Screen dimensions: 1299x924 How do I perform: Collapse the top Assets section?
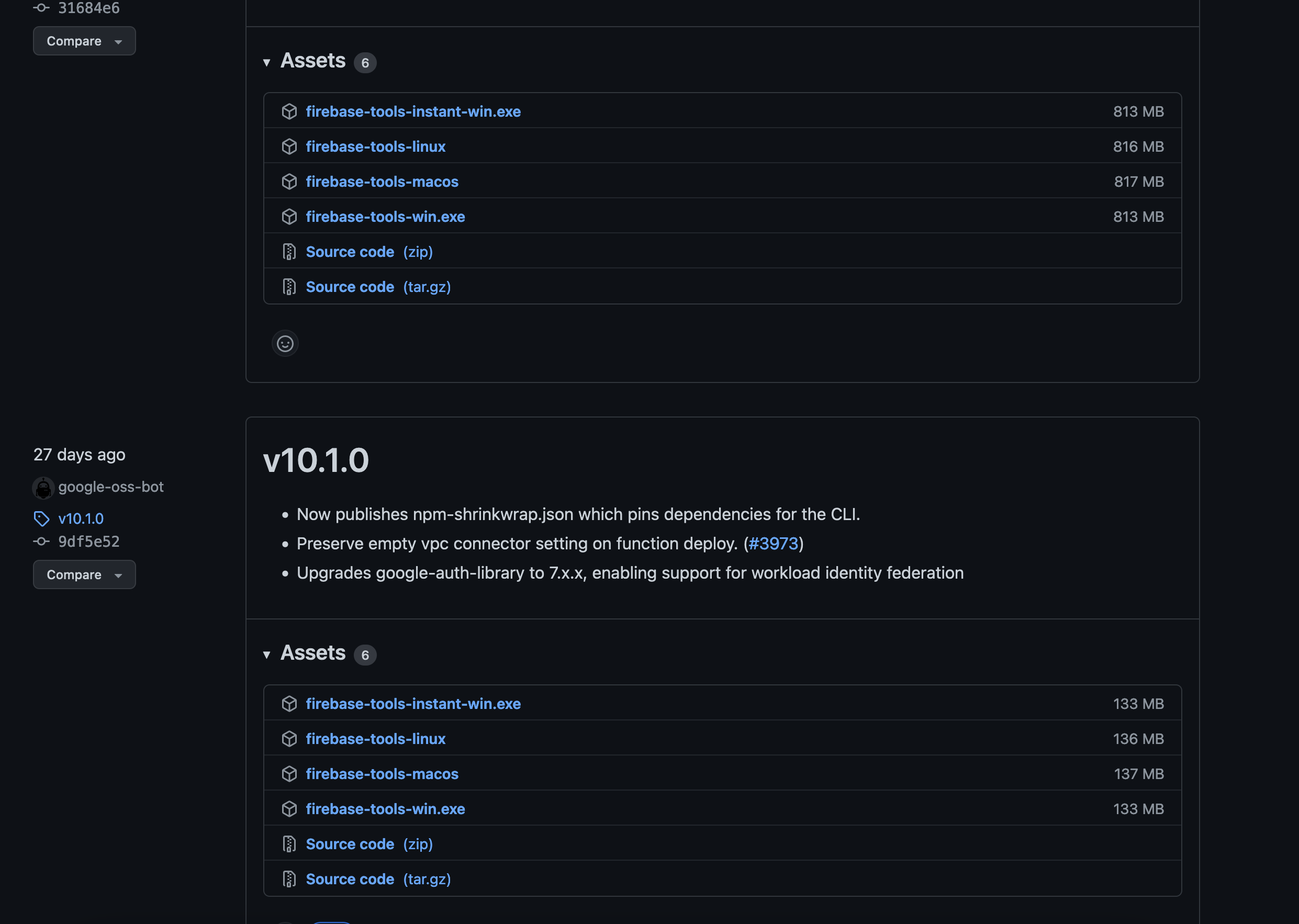(x=267, y=63)
